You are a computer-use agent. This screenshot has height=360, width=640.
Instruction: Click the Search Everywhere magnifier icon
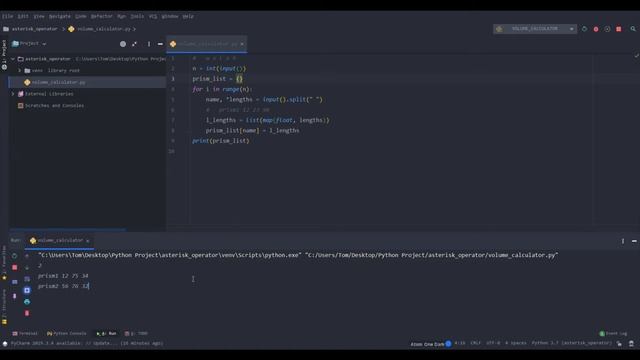(x=633, y=29)
